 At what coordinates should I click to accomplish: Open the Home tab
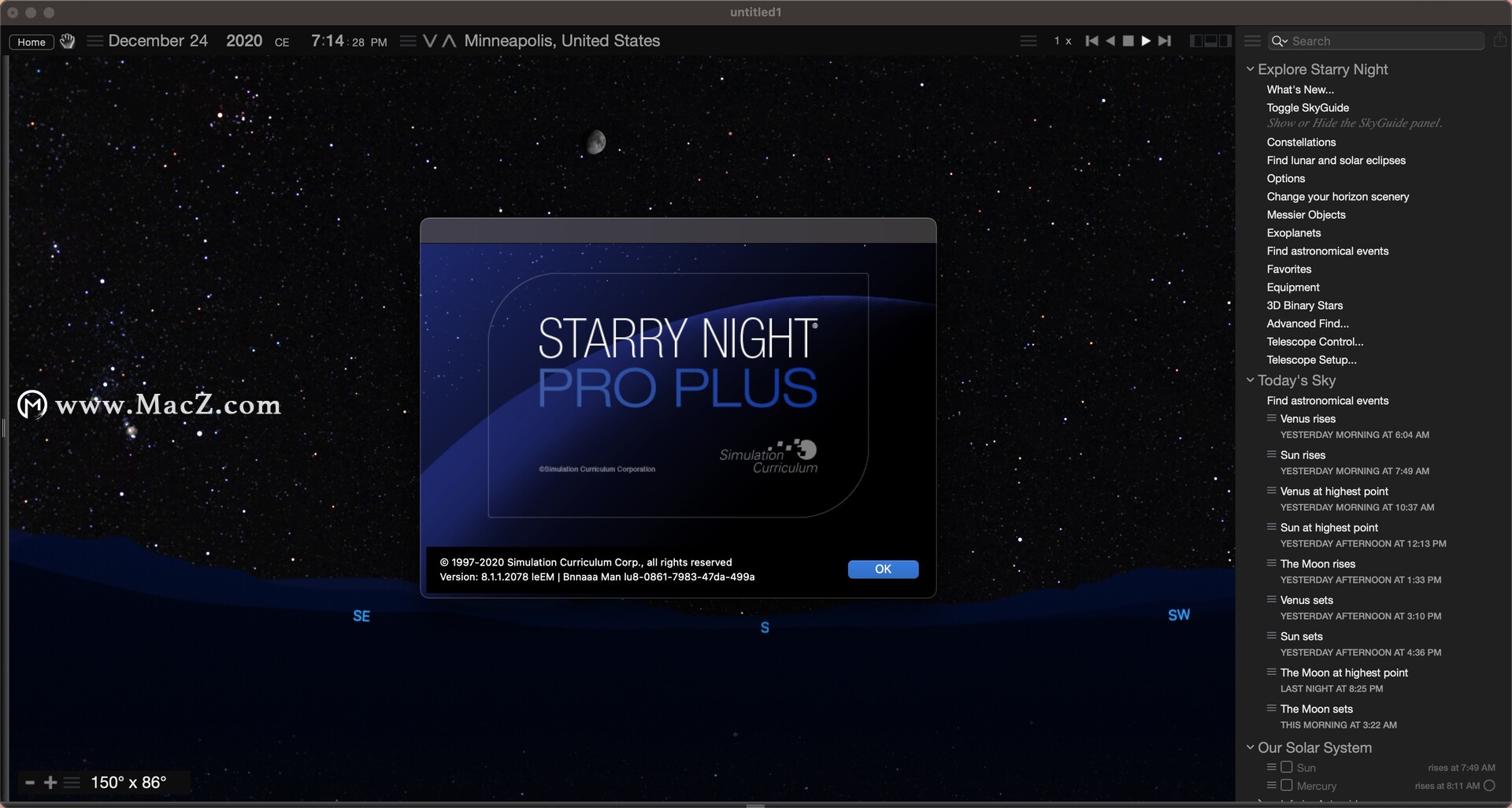click(x=31, y=41)
